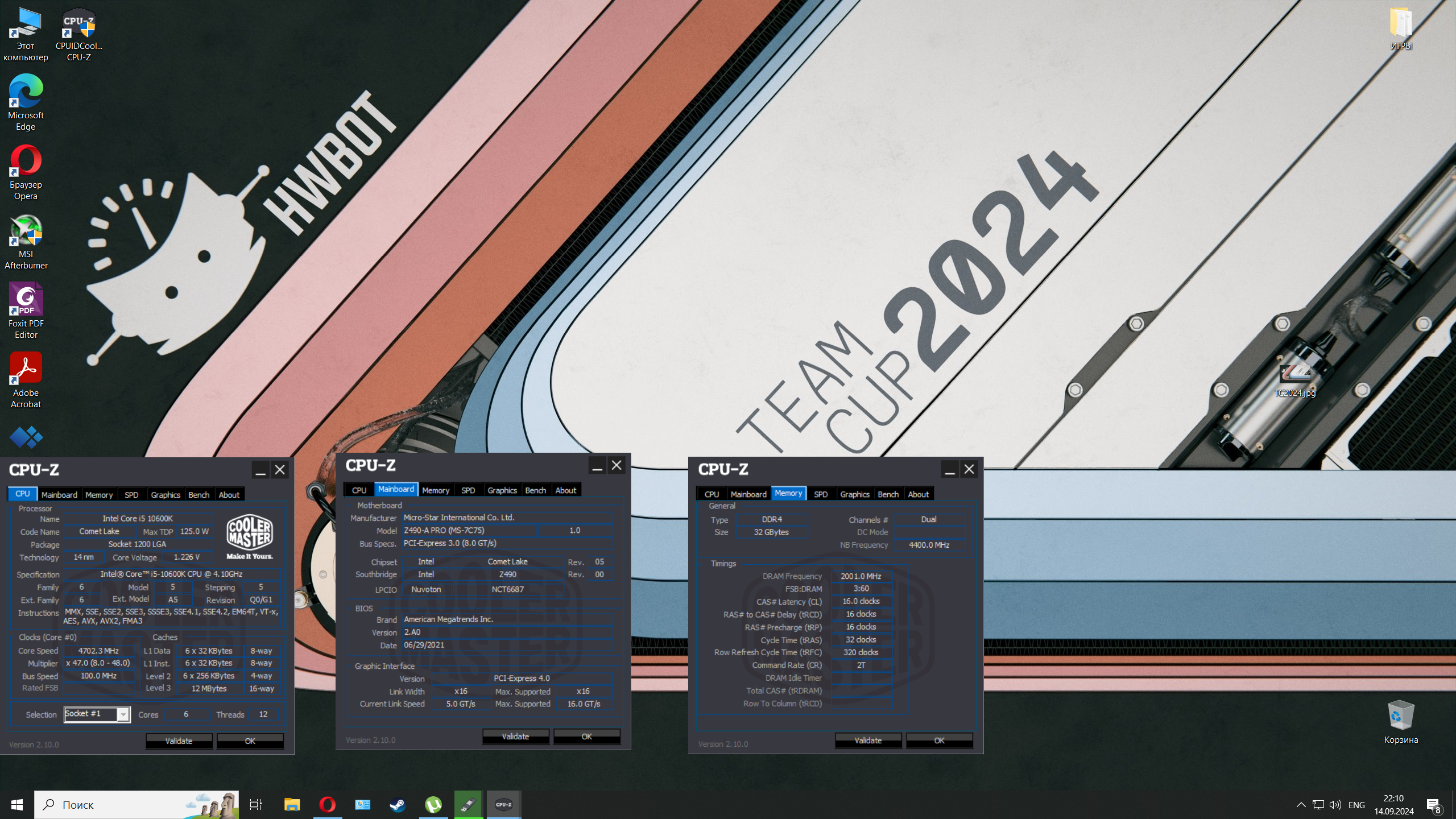The height and width of the screenshot is (819, 1456).
Task: Open the notification center icon
Action: [1435, 805]
